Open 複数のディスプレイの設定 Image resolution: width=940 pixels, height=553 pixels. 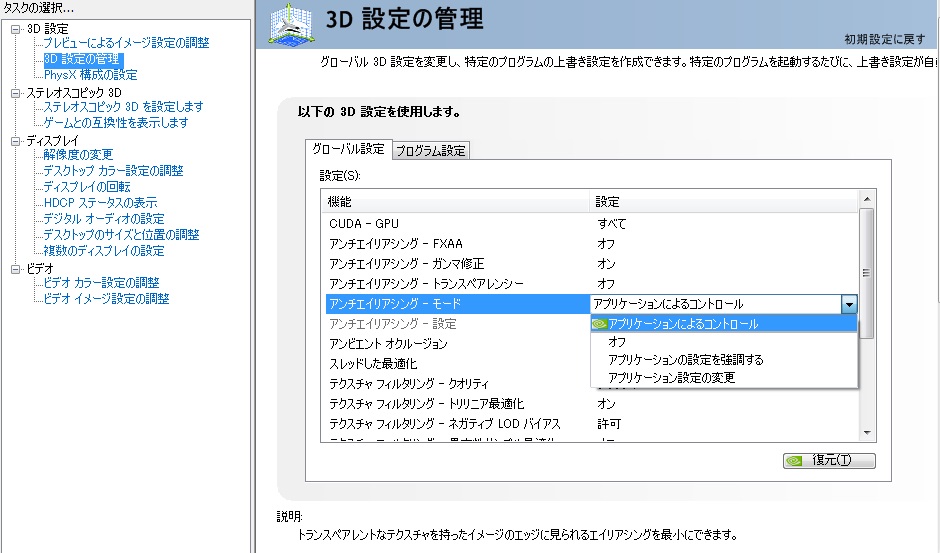(104, 251)
